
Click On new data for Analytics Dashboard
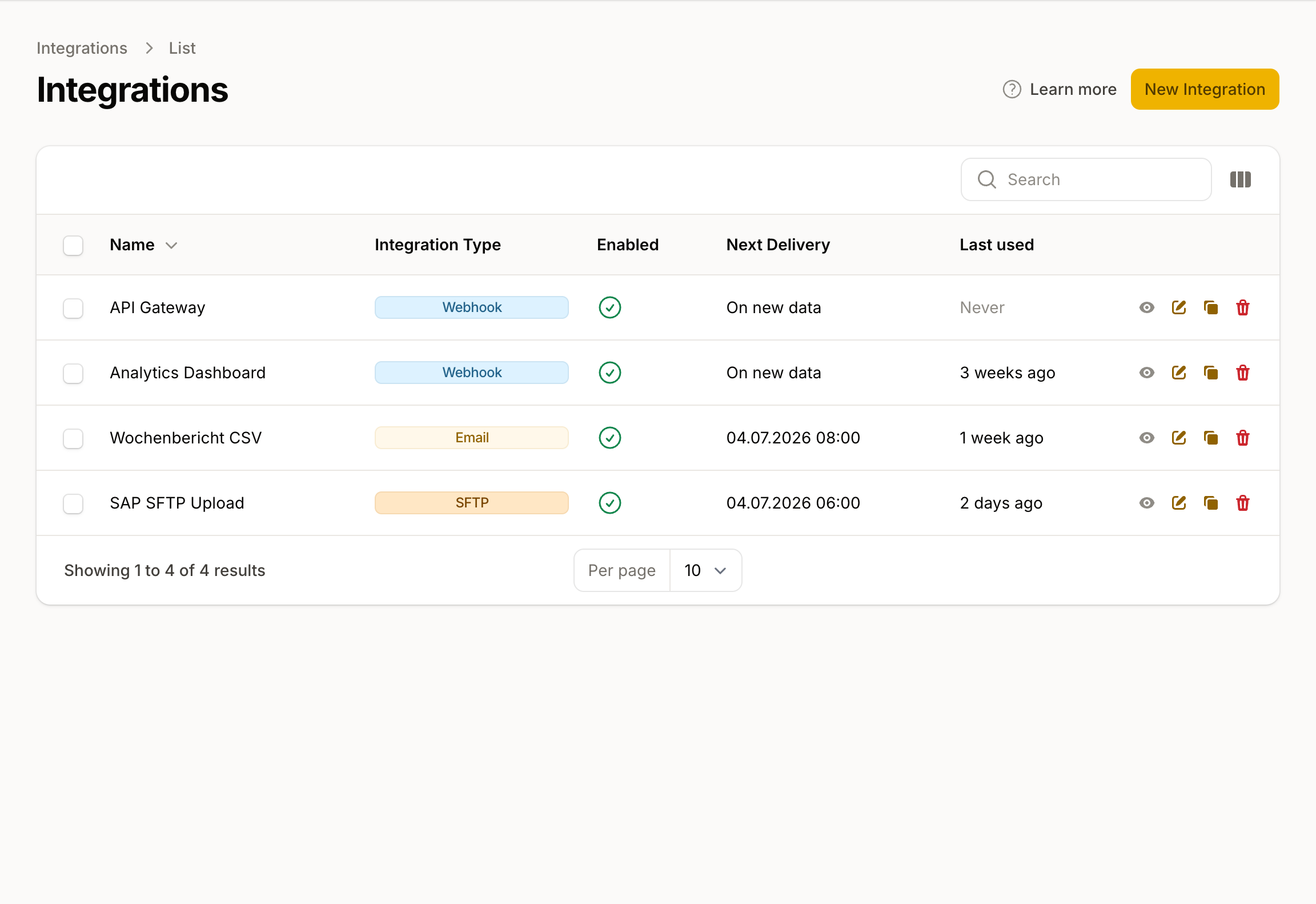pos(773,373)
